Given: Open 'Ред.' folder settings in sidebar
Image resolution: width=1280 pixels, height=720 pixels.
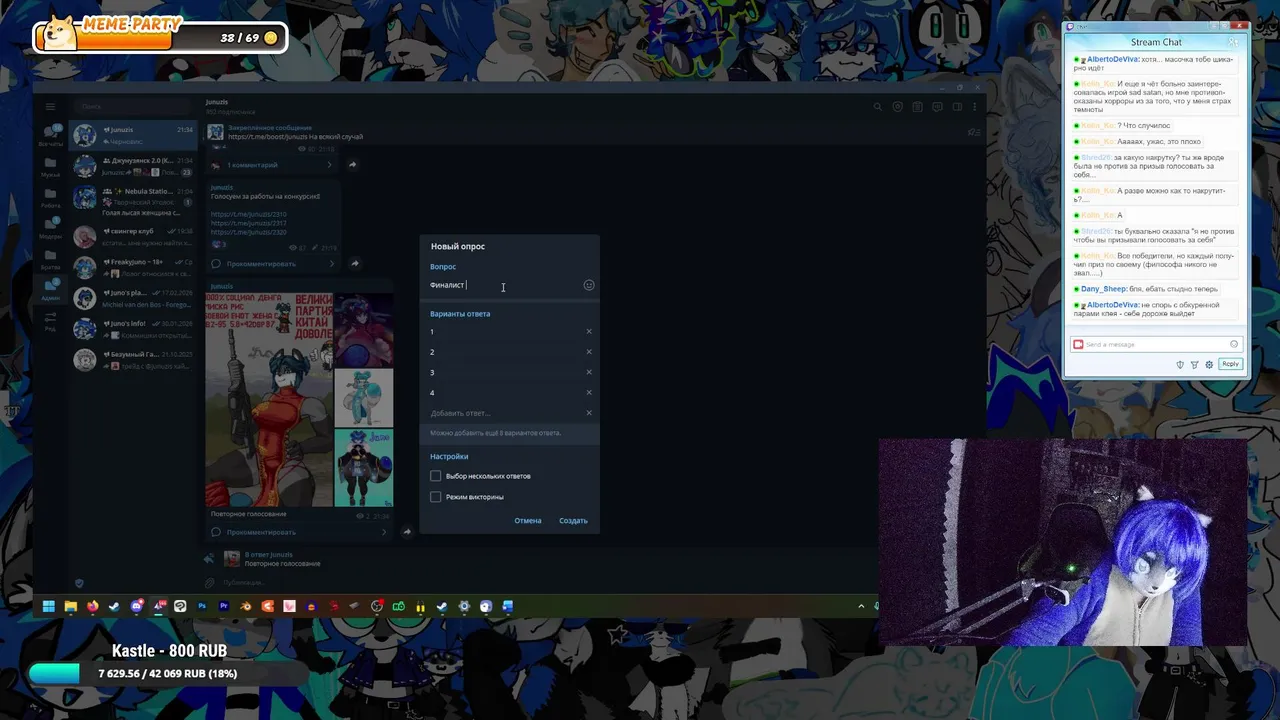Looking at the screenshot, I should [50, 321].
